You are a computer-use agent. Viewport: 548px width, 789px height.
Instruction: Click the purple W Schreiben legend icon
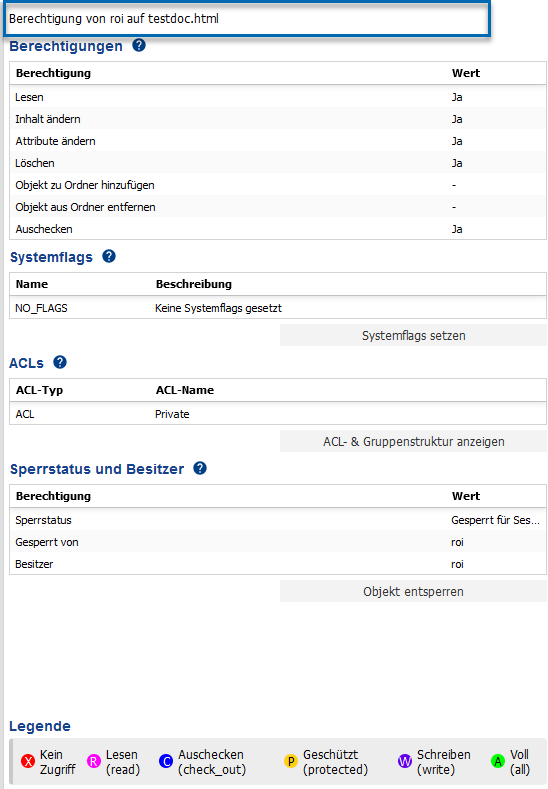(405, 761)
